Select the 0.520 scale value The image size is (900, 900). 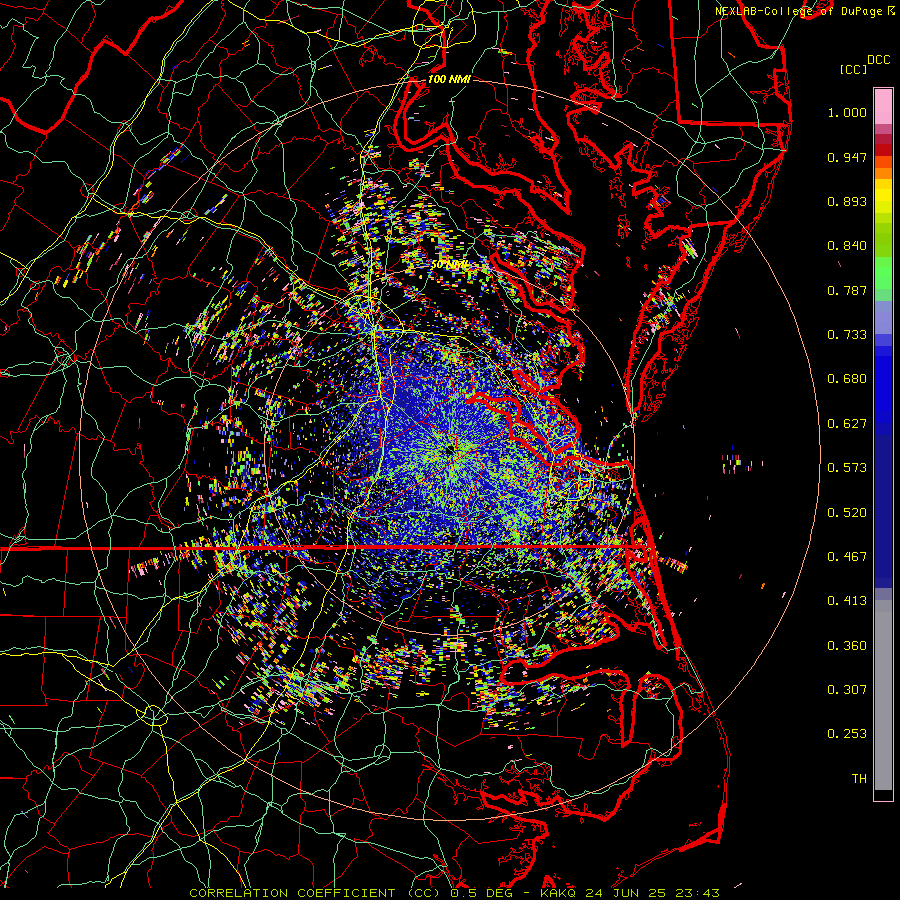(847, 513)
